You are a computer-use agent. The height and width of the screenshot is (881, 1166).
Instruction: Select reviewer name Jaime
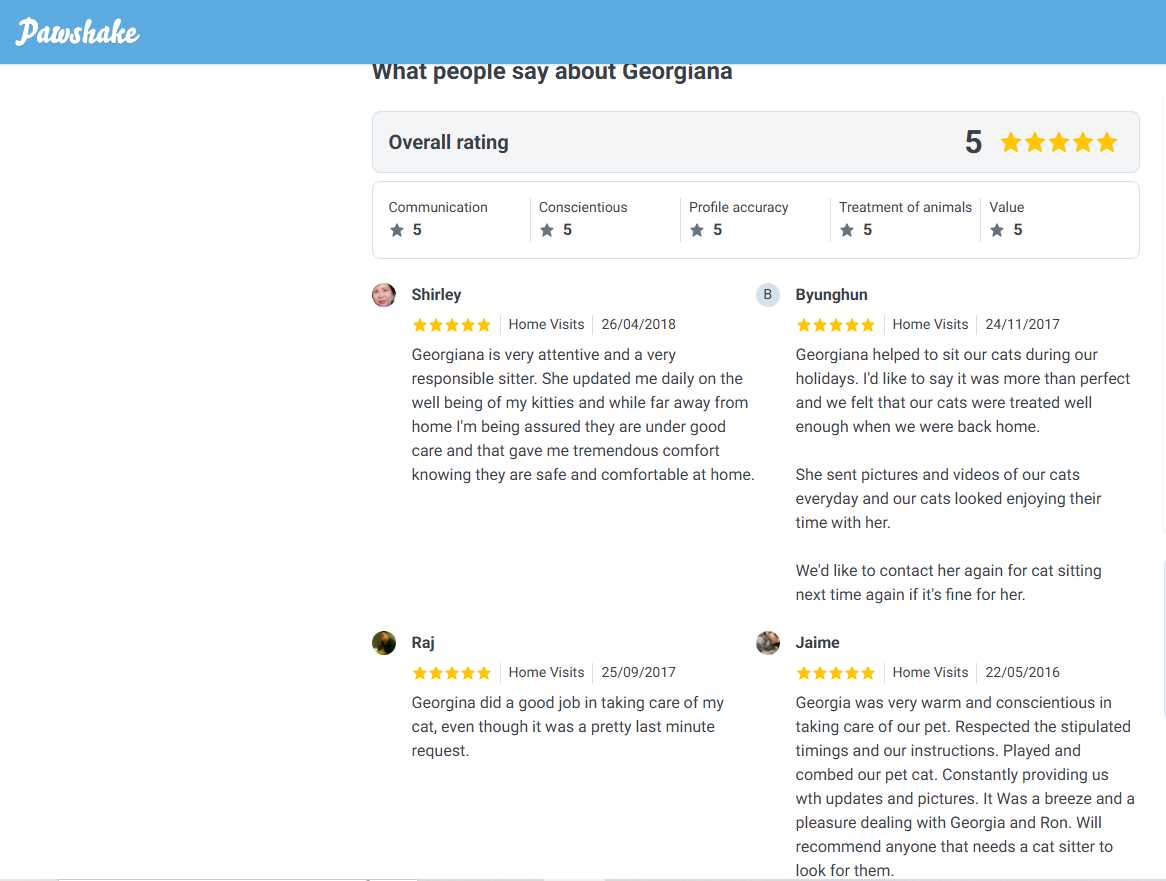click(x=817, y=643)
